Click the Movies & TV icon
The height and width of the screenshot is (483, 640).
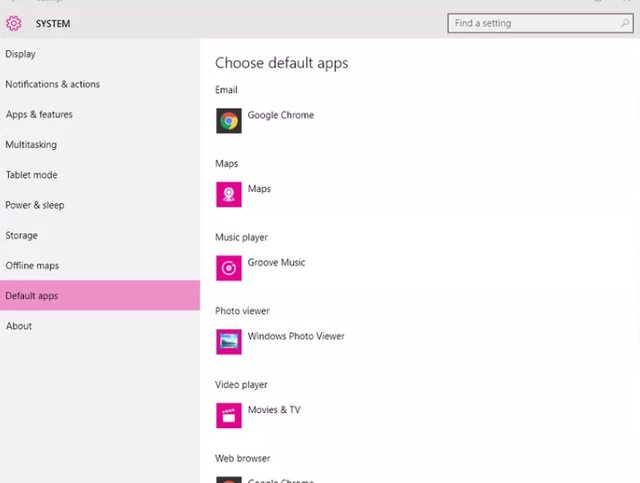point(229,416)
